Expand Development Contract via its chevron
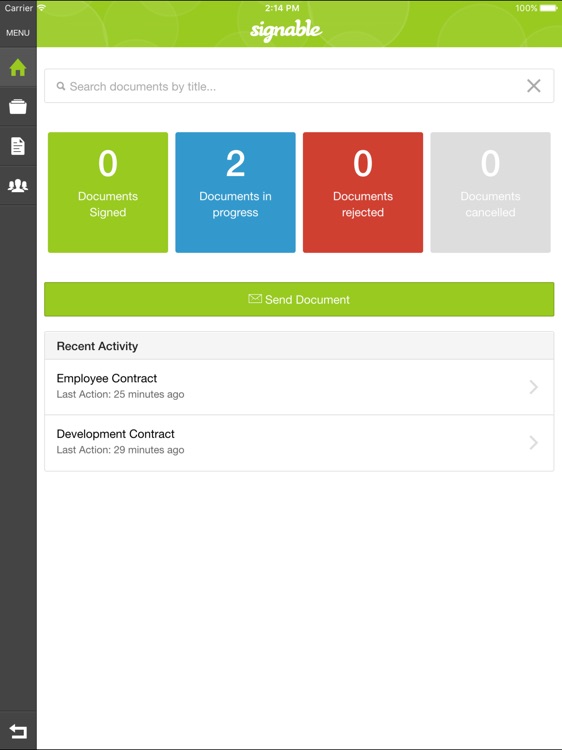Screen dimensions: 562x750 (x=534, y=442)
